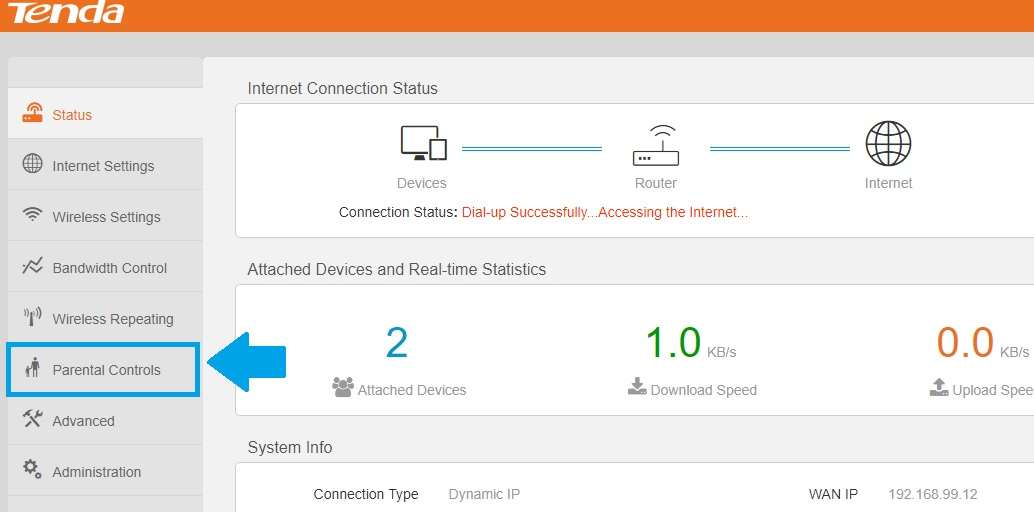The width and height of the screenshot is (1034, 512).
Task: Open Internet Settings menu item
Action: (105, 165)
